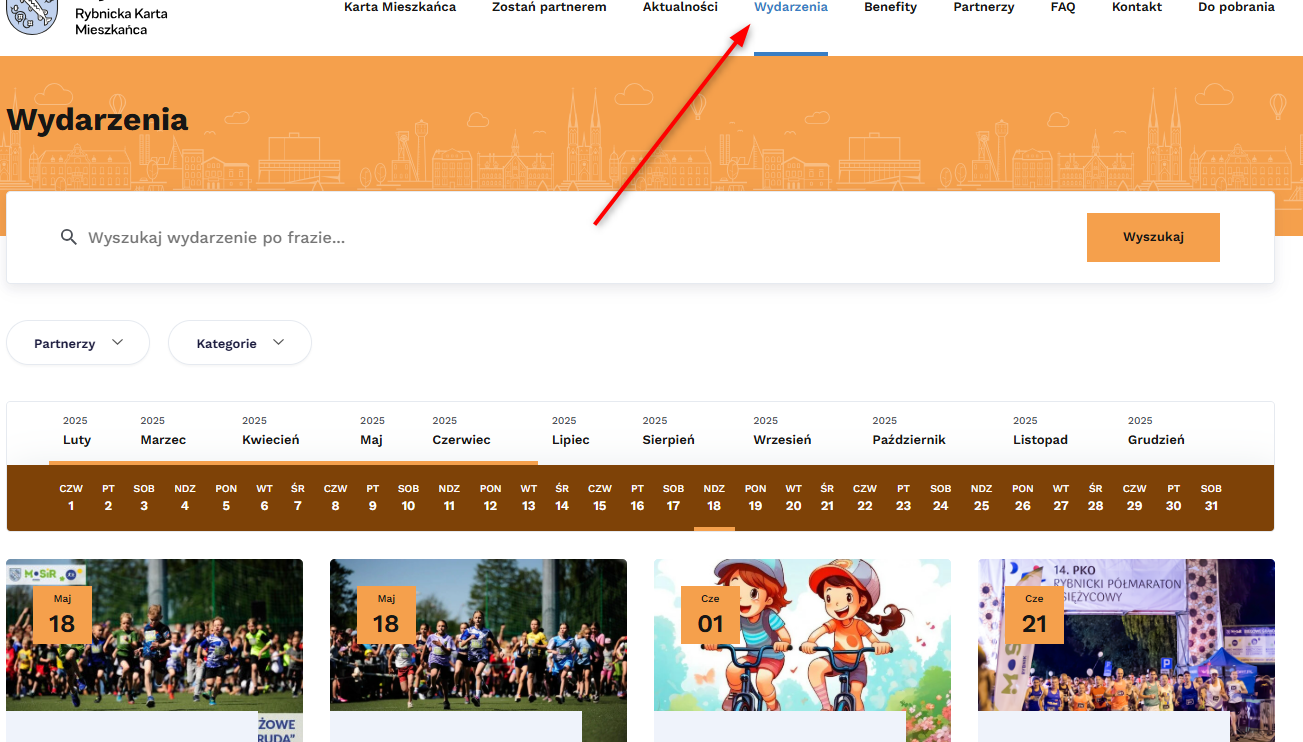Select the month Kwiecień 2025
This screenshot has width=1303, height=742.
pos(270,431)
